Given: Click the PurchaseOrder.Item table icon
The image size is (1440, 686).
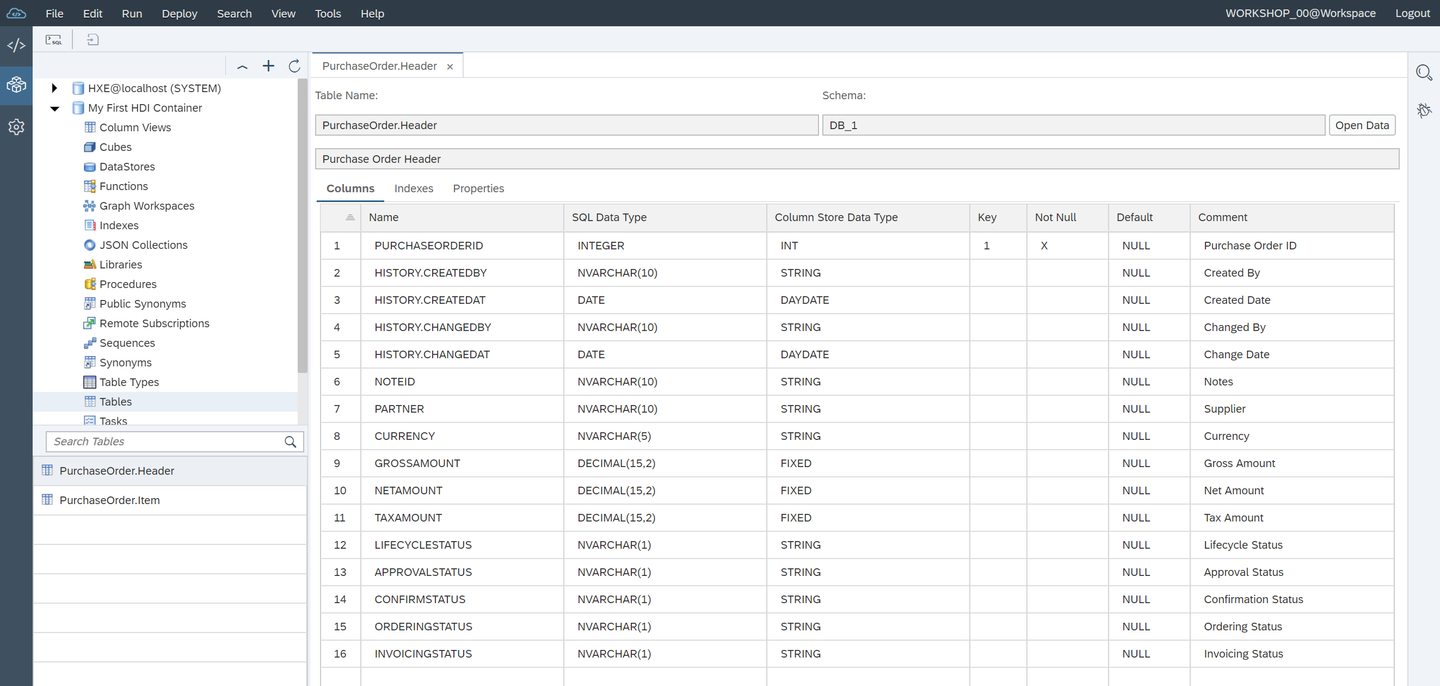Looking at the screenshot, I should click(x=47, y=500).
